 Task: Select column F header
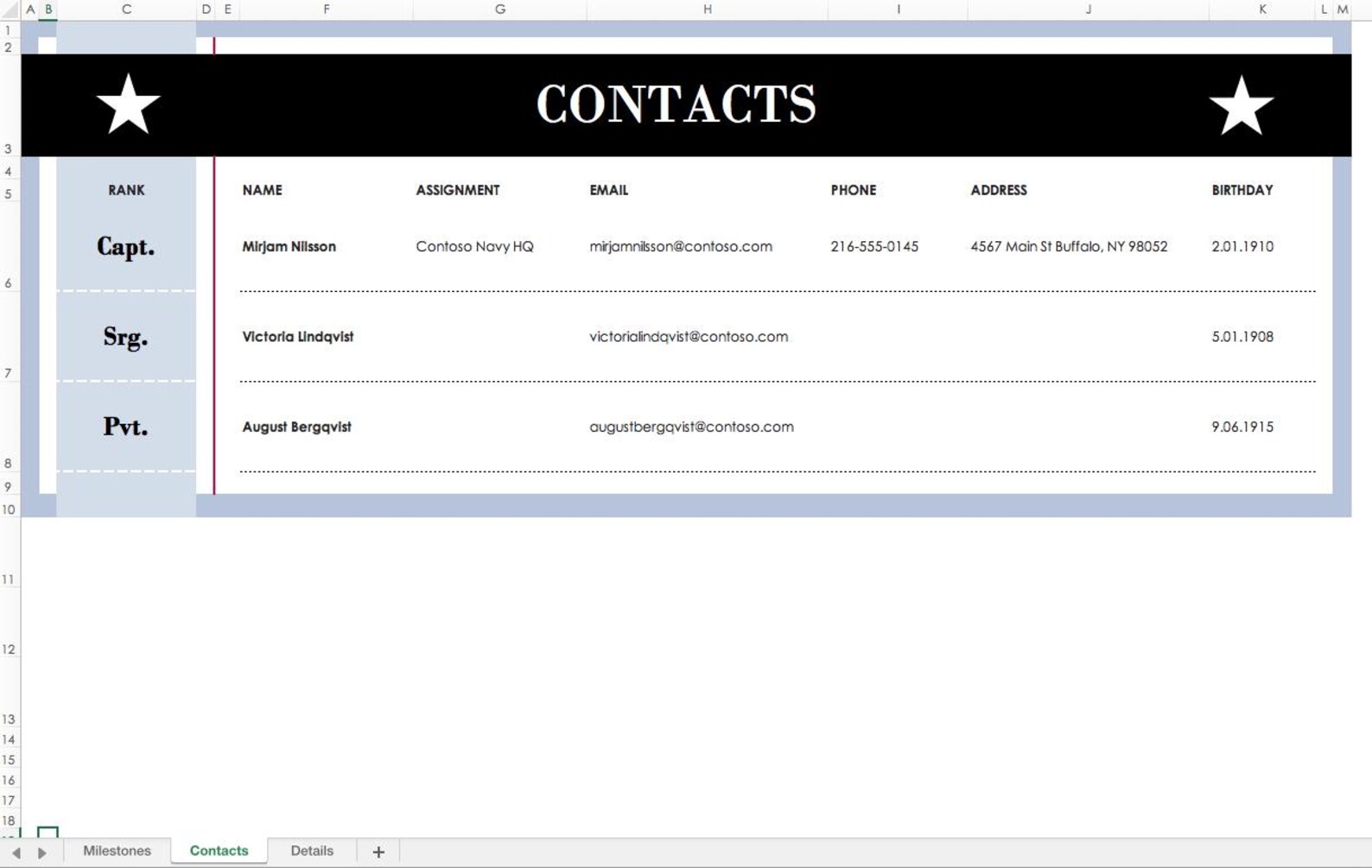(x=326, y=10)
